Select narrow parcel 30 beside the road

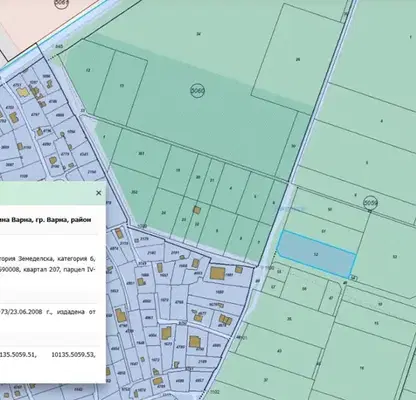tap(293, 146)
